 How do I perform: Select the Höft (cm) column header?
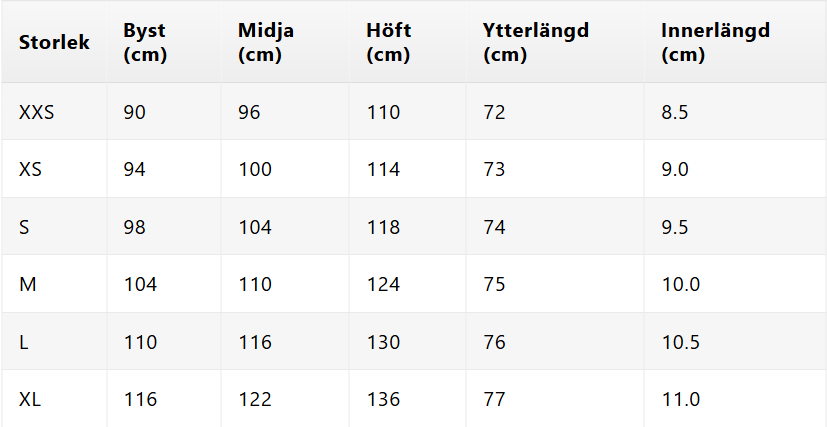coord(388,42)
